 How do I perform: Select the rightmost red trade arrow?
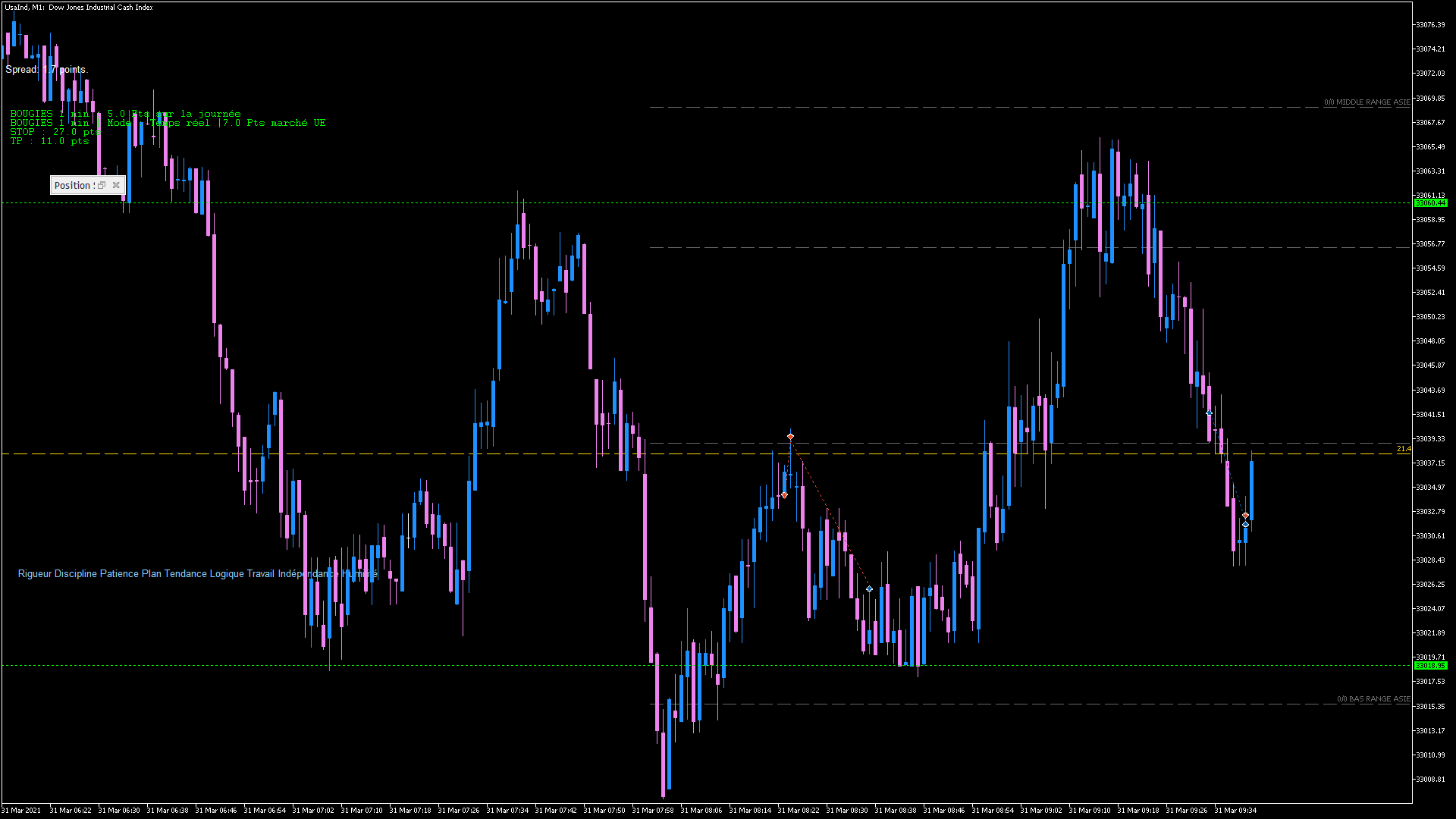click(x=1245, y=516)
